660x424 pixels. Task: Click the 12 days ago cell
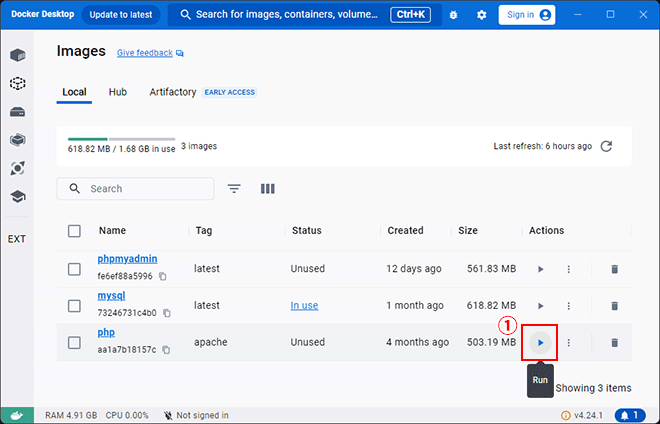(414, 269)
